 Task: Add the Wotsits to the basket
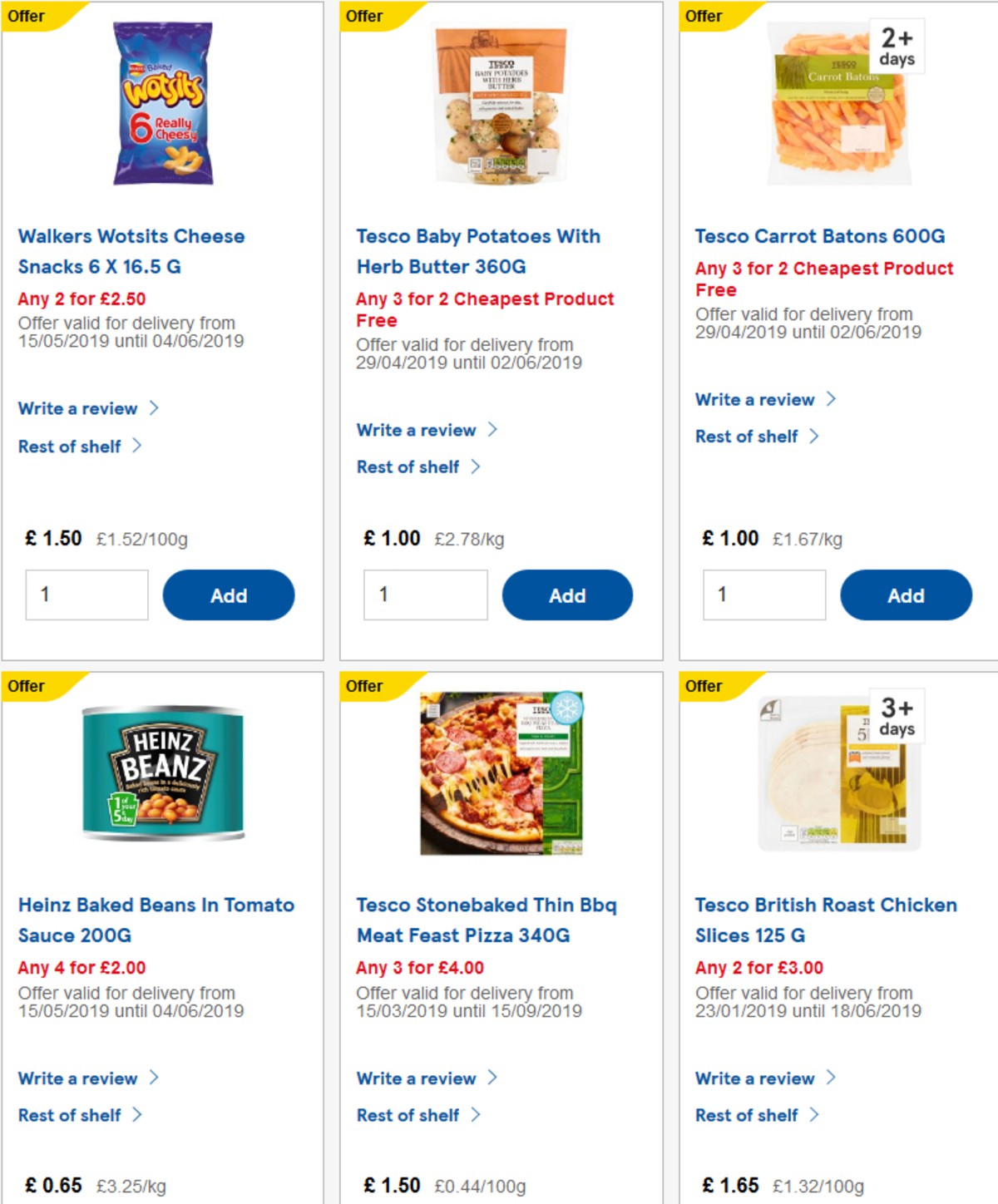[229, 595]
